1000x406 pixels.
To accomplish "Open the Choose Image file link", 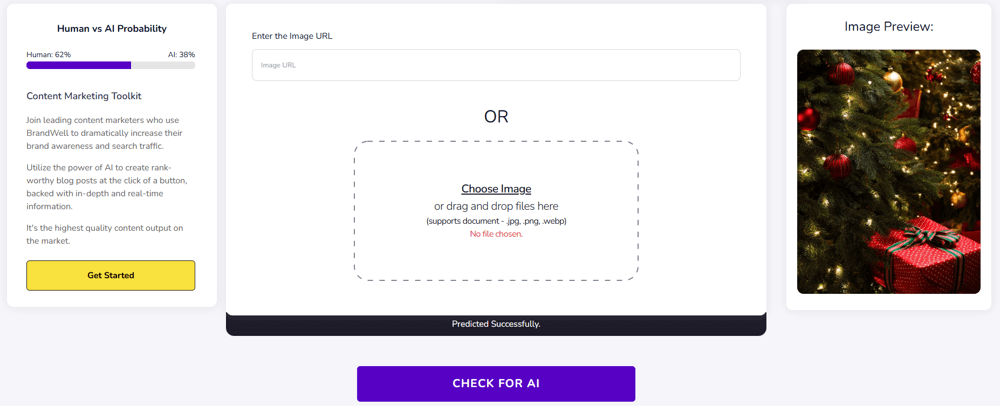I will coord(496,189).
